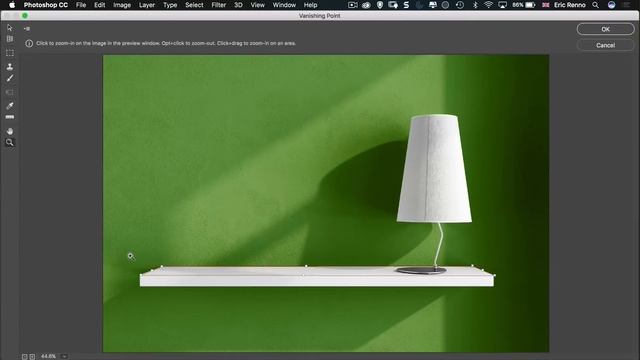
Task: Open the Edit menu
Action: [x=100, y=5]
